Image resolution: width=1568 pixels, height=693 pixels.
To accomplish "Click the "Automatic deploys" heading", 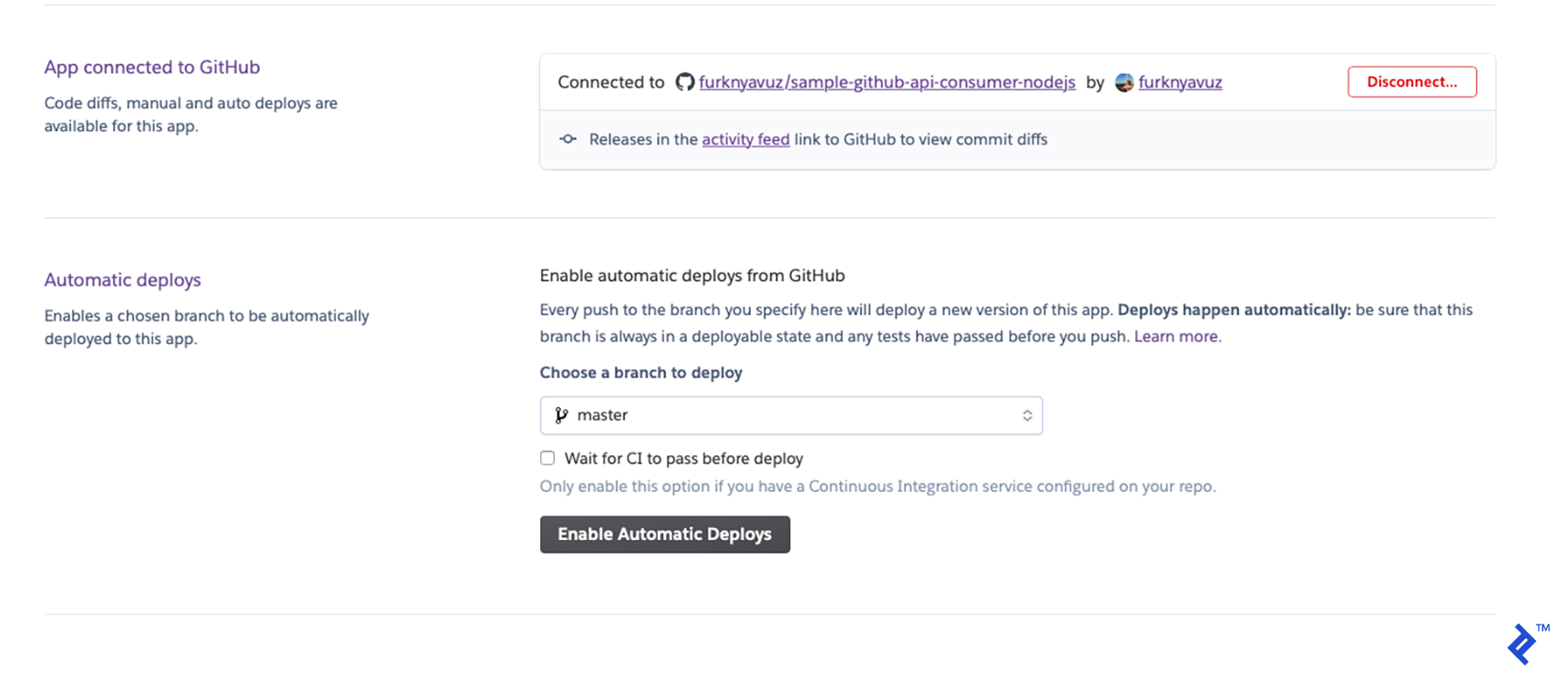I will pyautogui.click(x=122, y=280).
